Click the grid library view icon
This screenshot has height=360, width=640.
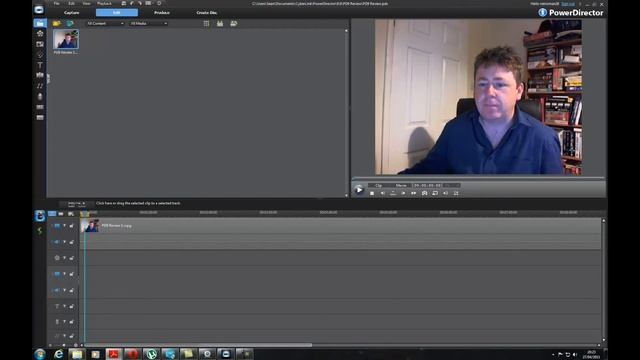click(x=207, y=24)
